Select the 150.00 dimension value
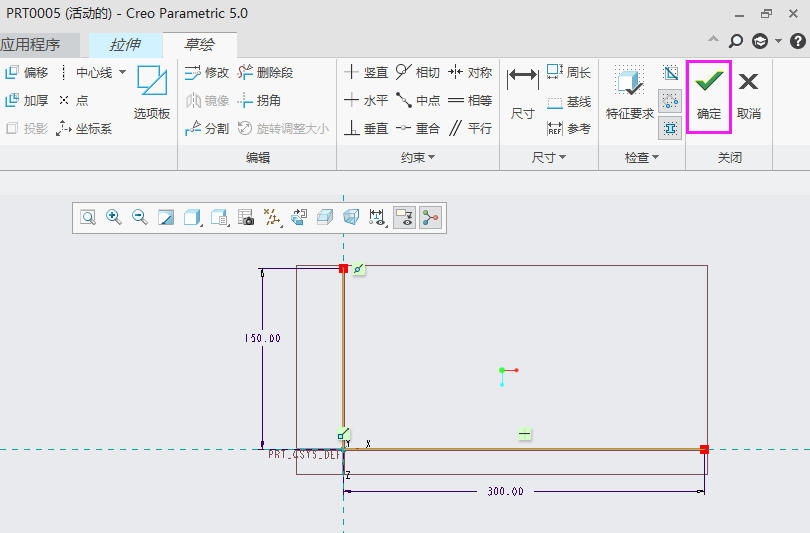 tap(262, 338)
